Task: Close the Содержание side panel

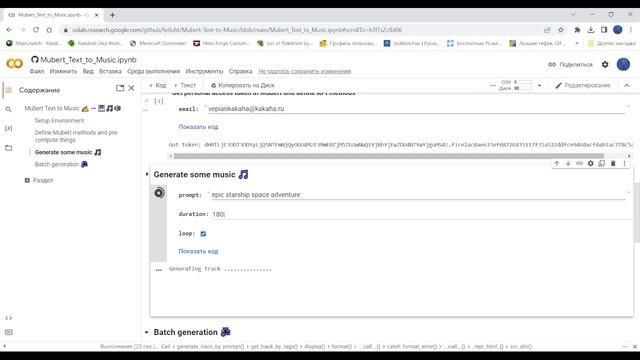Action: tap(131, 88)
